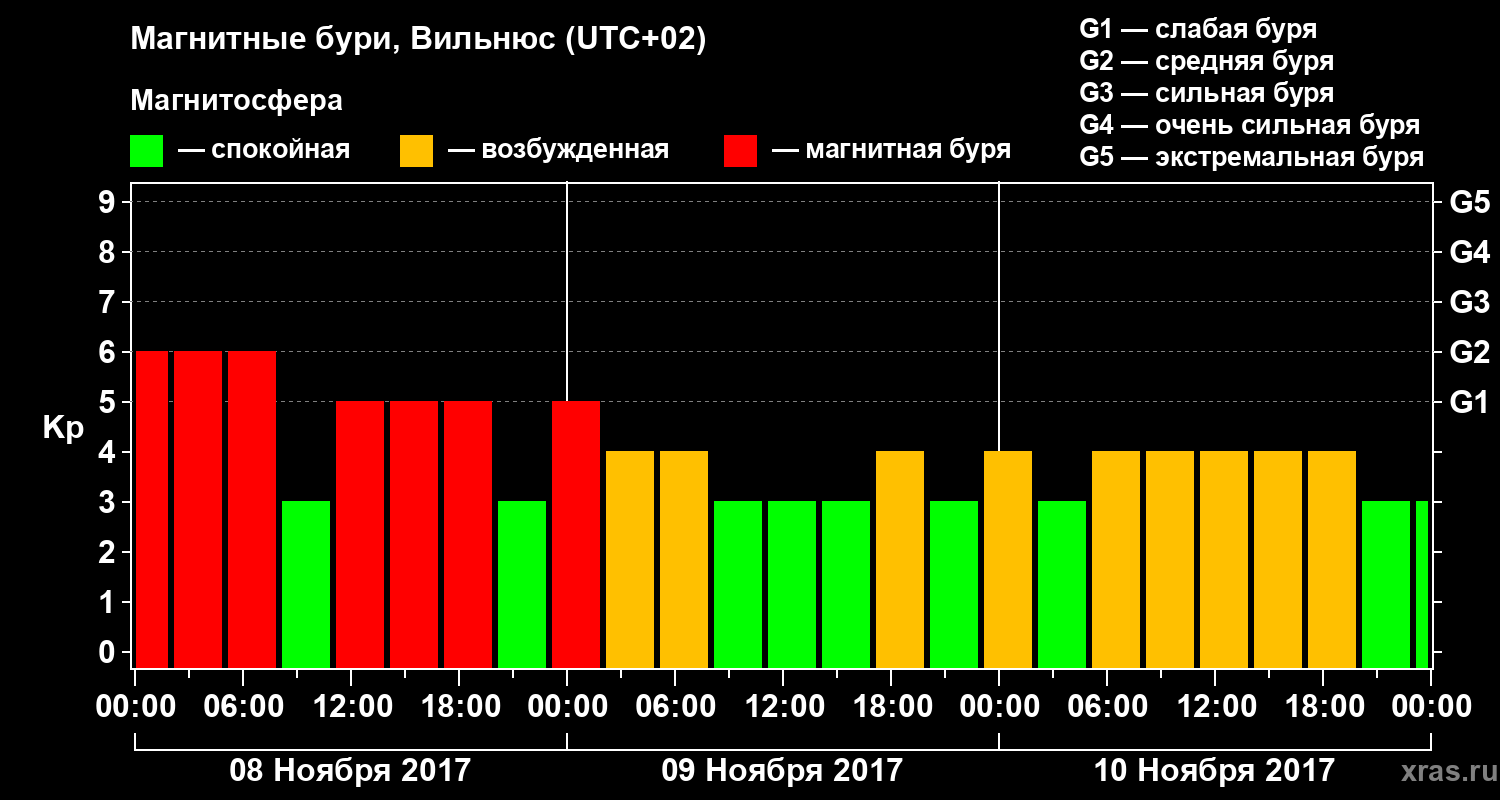Screen dimensions: 1500x800
Task: Select the date label '09 Ноября 2017'
Action: tap(782, 771)
